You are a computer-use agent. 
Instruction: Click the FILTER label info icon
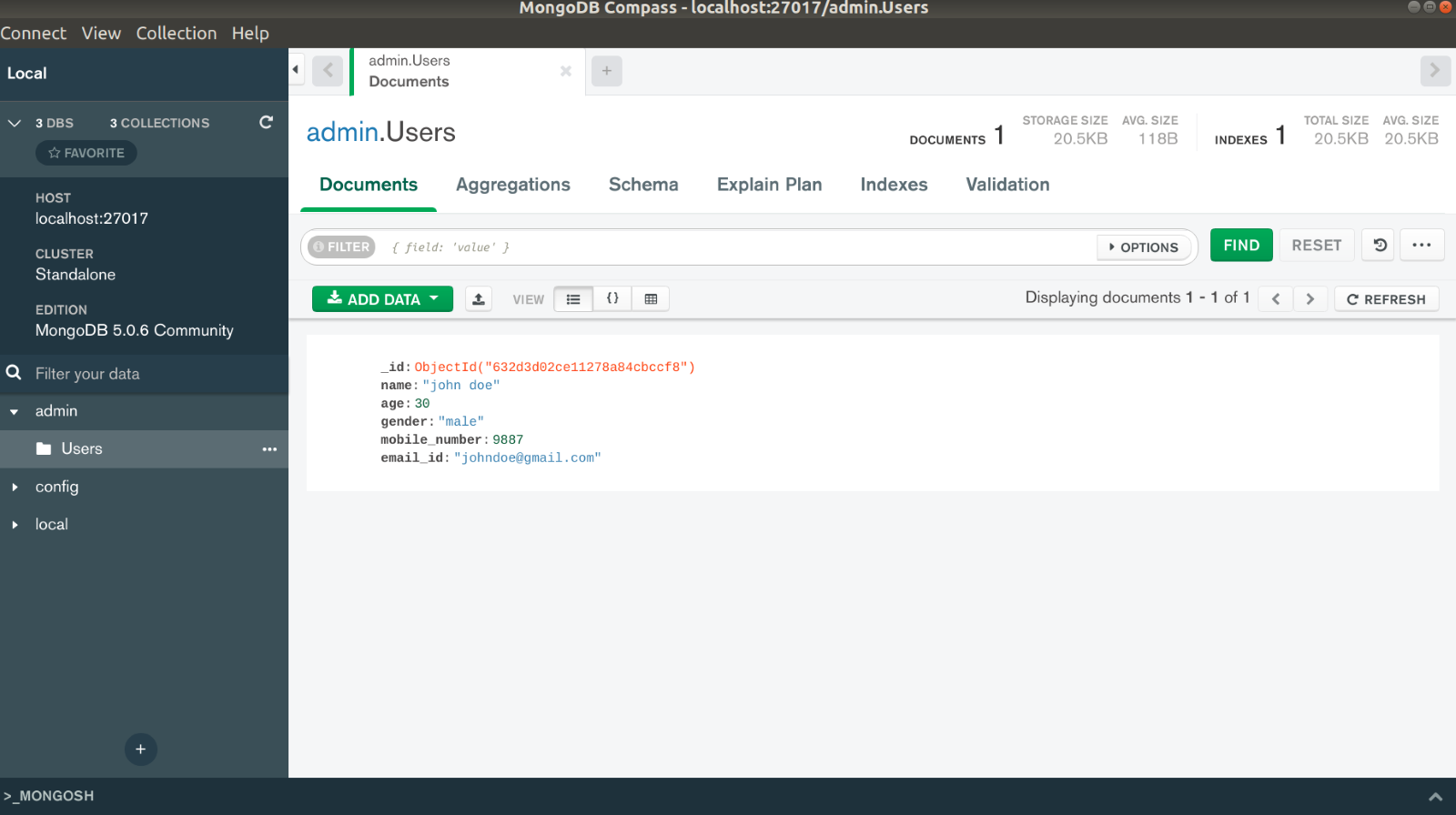pyautogui.click(x=318, y=247)
